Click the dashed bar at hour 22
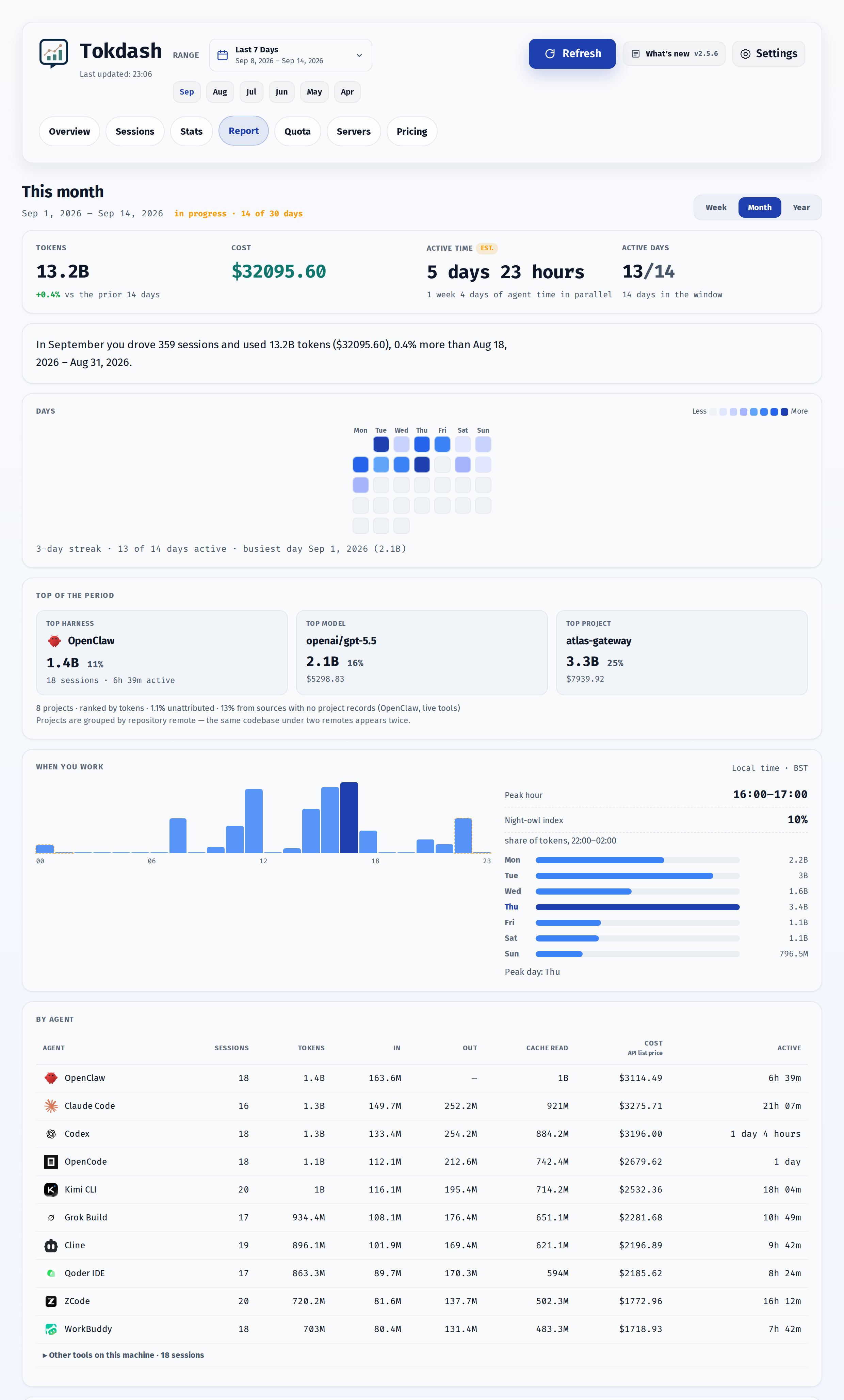Image resolution: width=844 pixels, height=1400 pixels. 463,836
